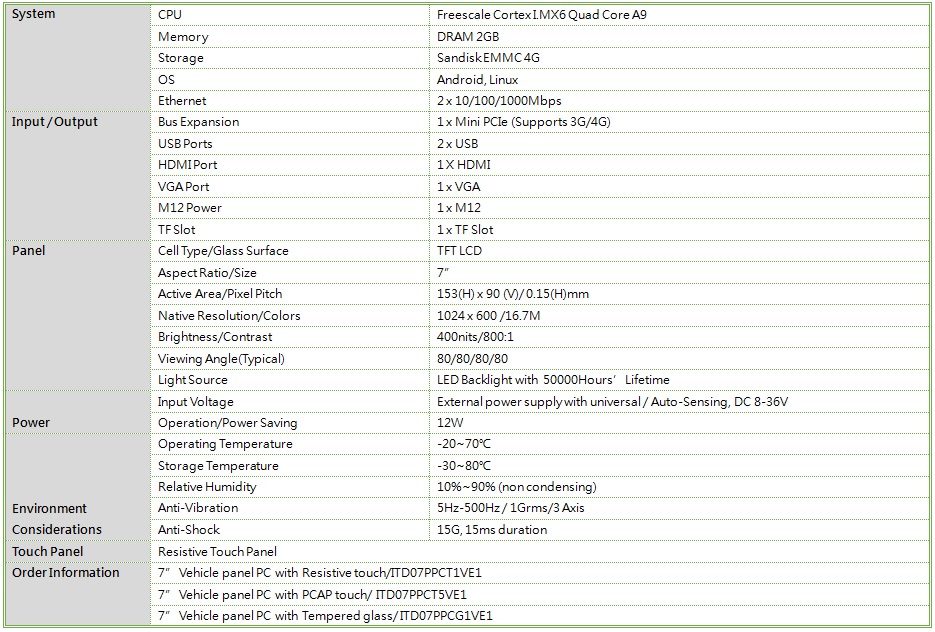Select 'Viewing Angle(Typical)' label
The image size is (935, 632).
(221, 358)
